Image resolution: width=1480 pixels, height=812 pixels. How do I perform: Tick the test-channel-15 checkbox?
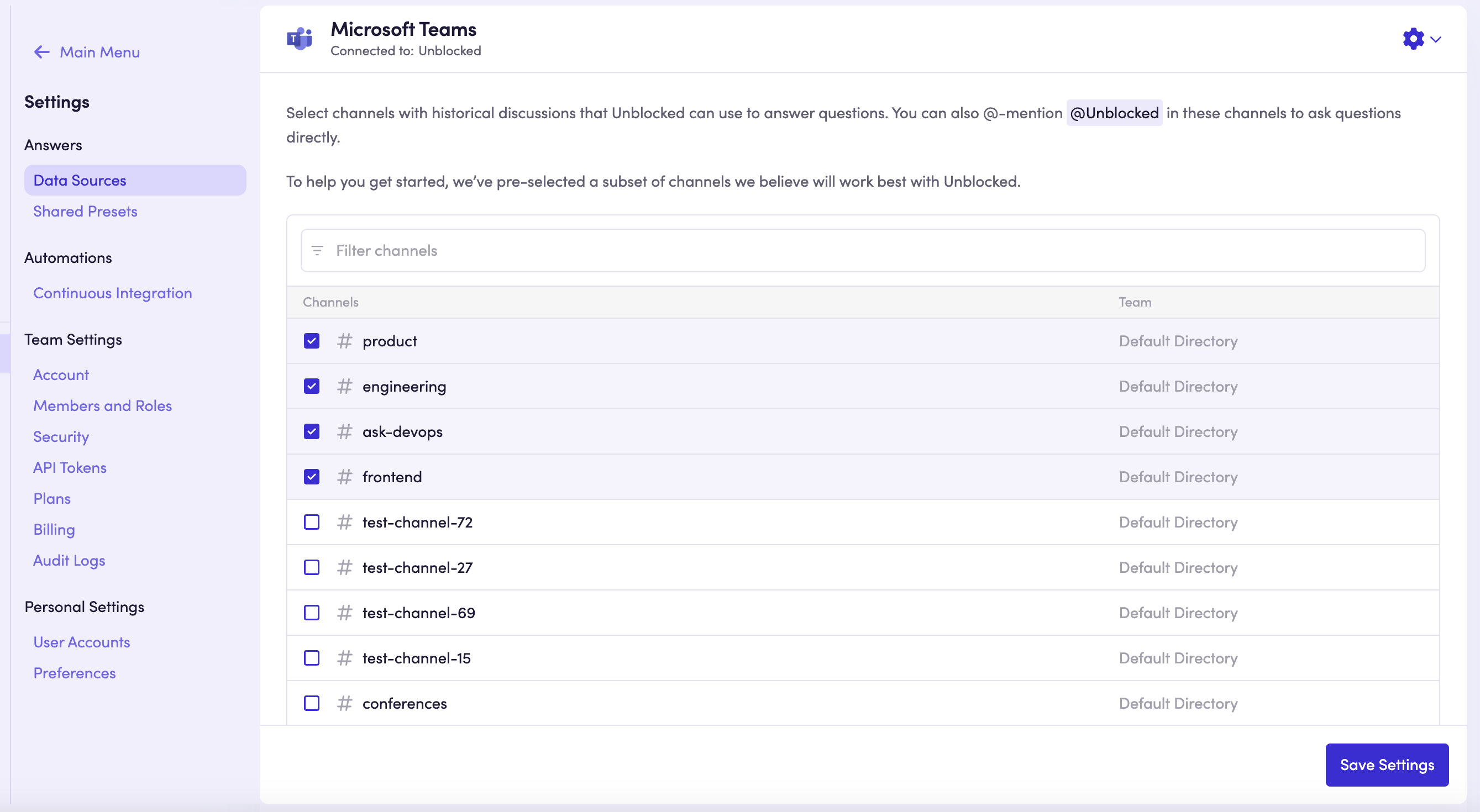(311, 658)
